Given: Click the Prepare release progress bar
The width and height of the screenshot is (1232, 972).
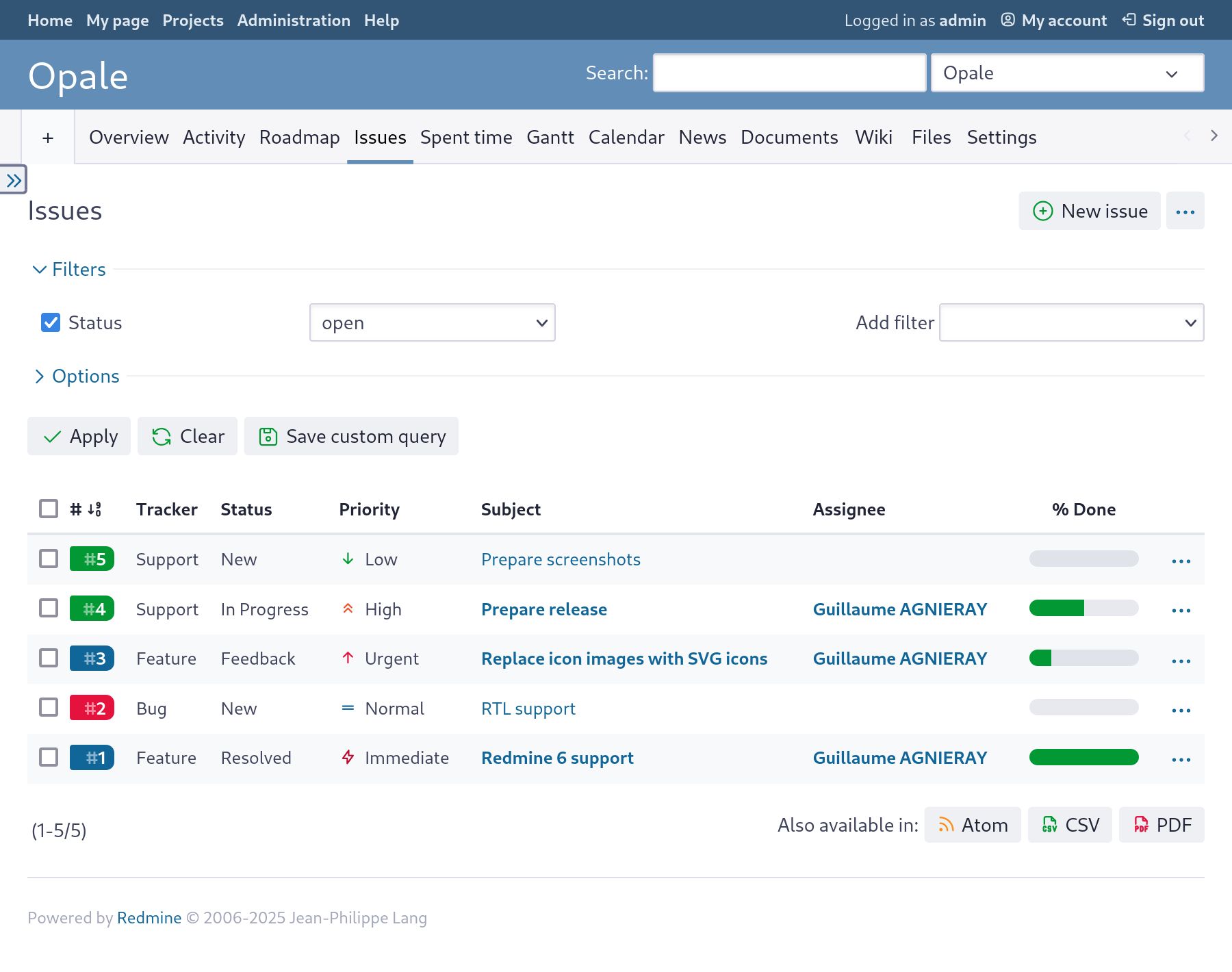Looking at the screenshot, I should [1083, 609].
